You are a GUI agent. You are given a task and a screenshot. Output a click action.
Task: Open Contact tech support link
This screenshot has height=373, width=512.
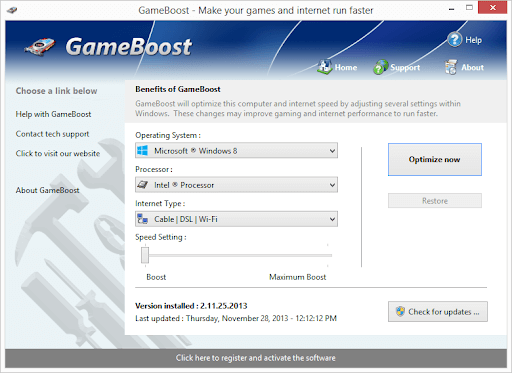click(52, 134)
